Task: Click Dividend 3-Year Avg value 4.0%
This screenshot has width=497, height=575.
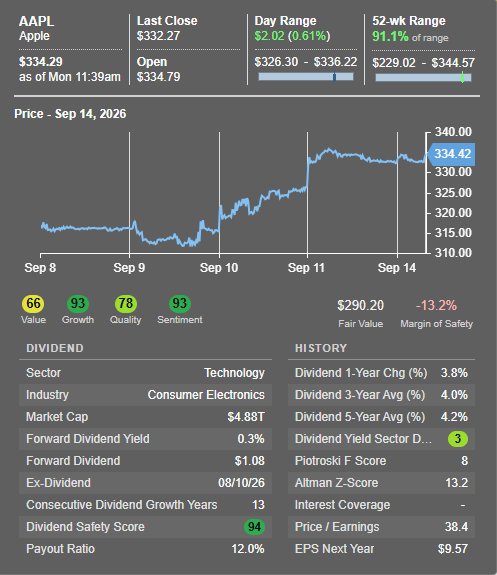Action: point(454,395)
